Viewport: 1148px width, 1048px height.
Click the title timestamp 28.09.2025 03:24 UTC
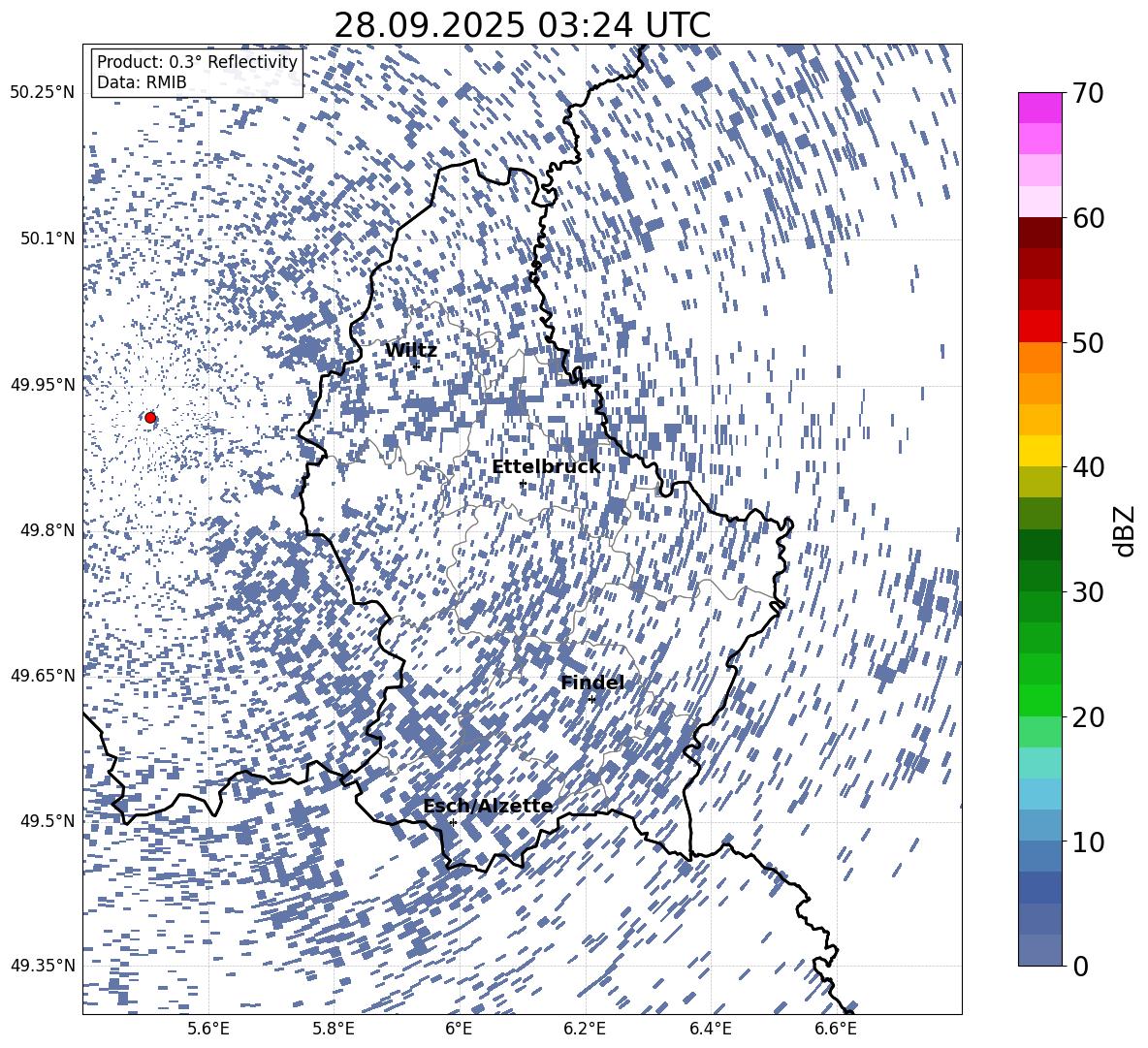click(x=522, y=25)
